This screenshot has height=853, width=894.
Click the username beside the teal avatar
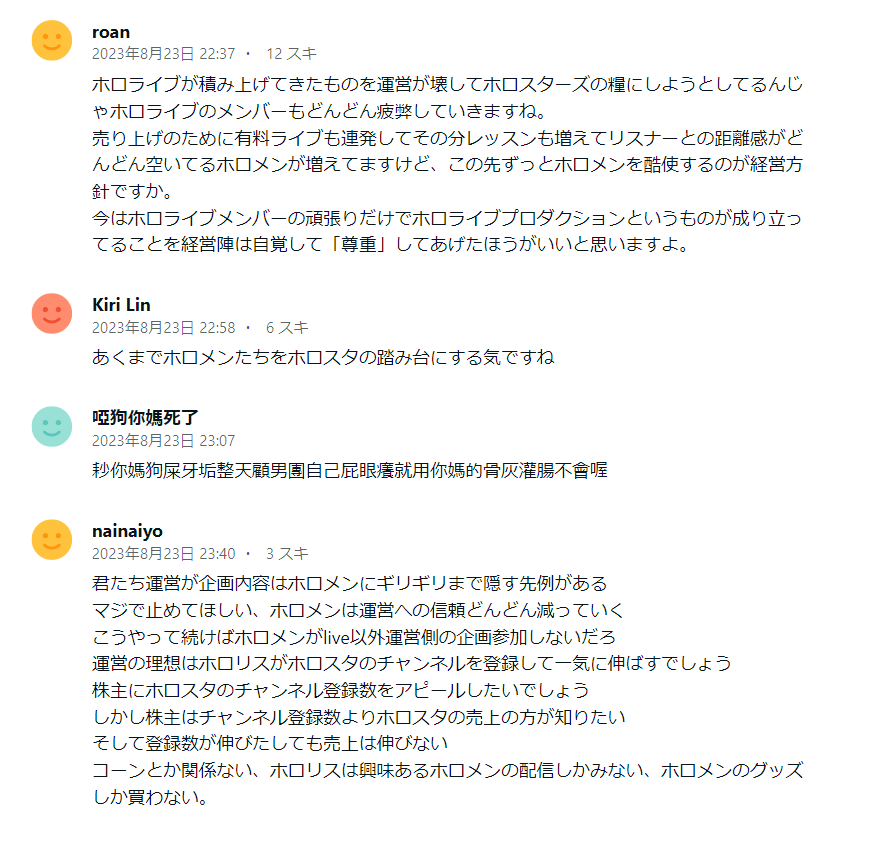pyautogui.click(x=145, y=417)
